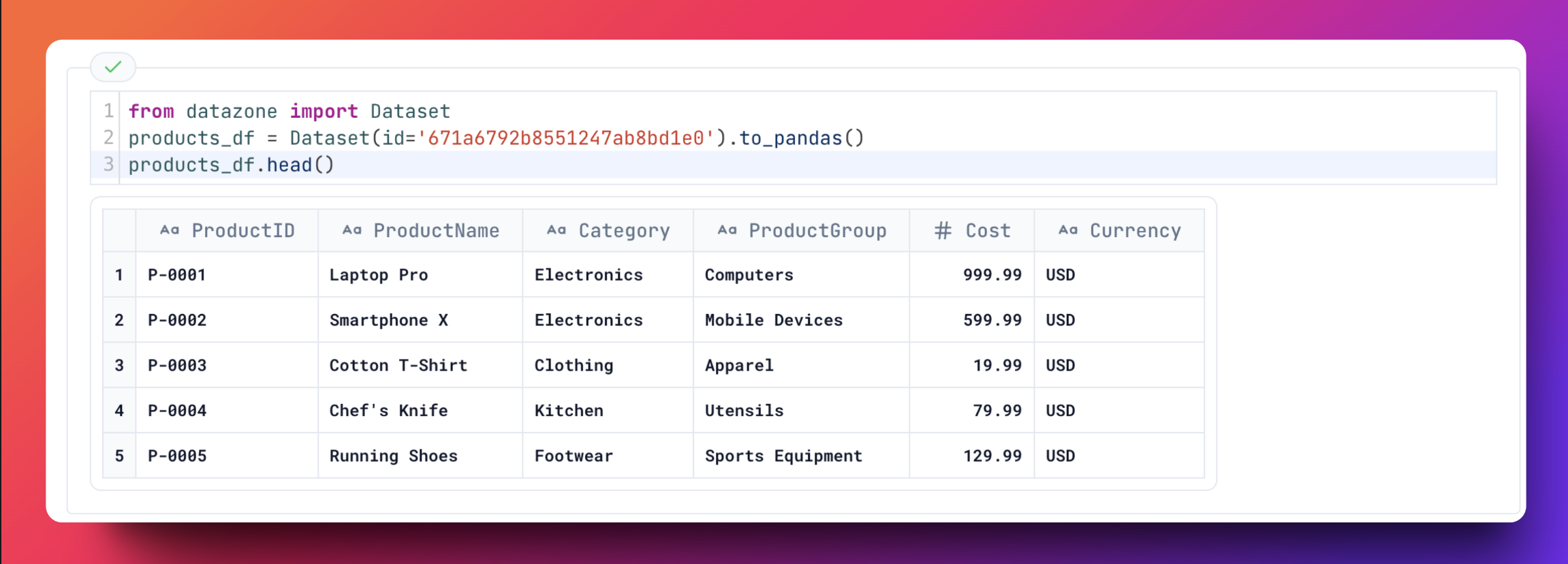Click row index 5 of the table

pos(119,456)
